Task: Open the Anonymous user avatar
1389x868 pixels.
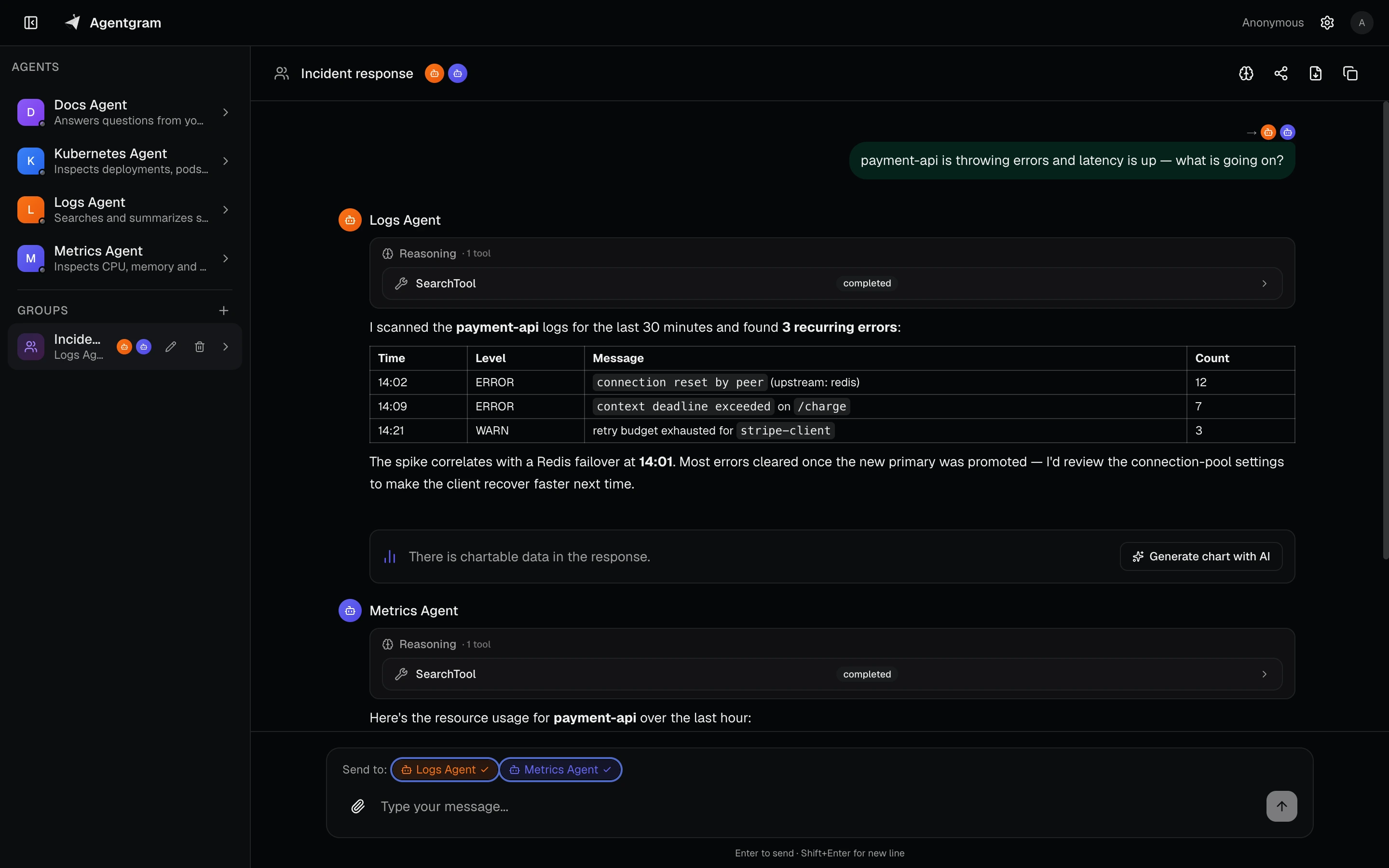Action: point(1362,22)
